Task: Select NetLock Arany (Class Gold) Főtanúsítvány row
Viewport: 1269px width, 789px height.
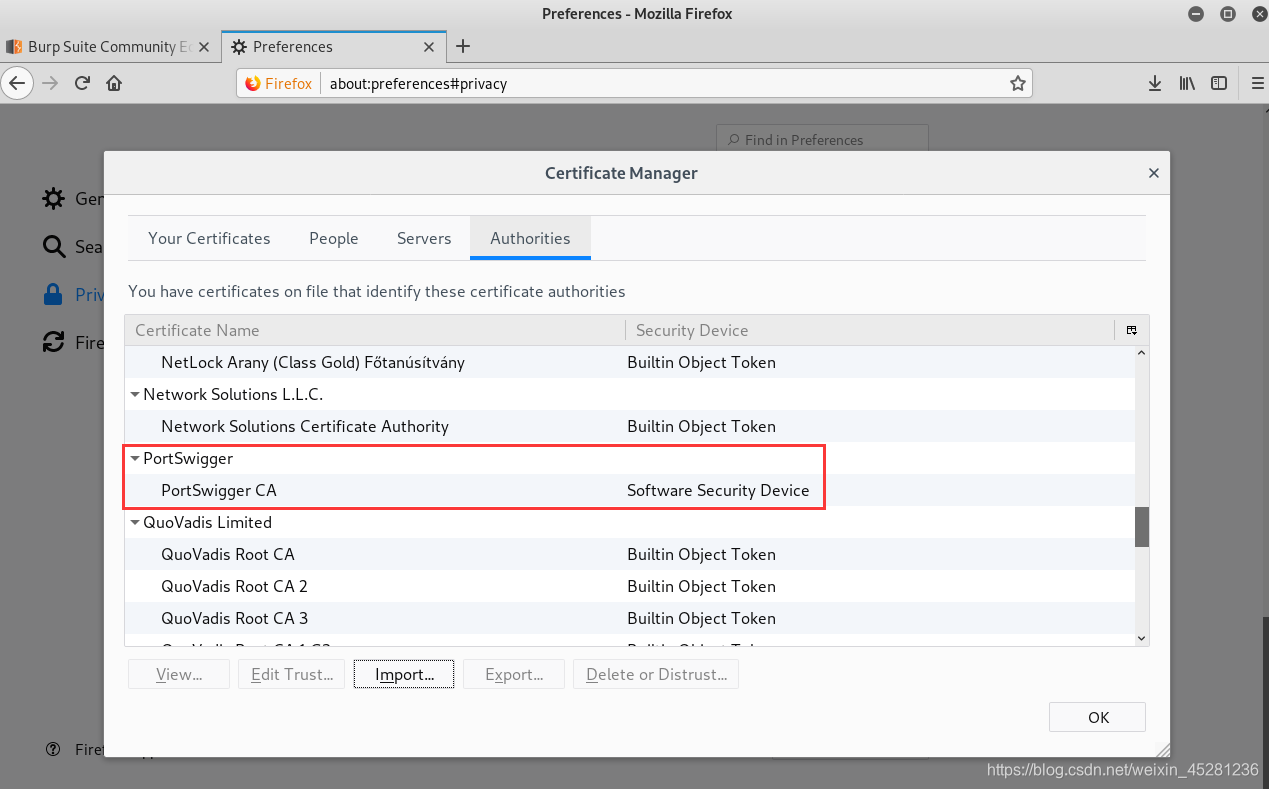Action: tap(630, 362)
